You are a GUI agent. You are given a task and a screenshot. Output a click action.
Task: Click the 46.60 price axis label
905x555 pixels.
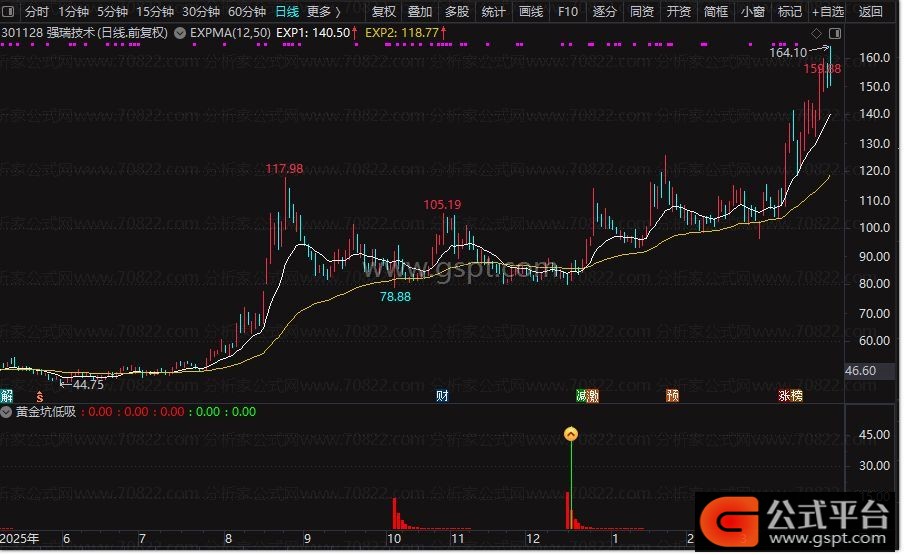pyautogui.click(x=861, y=371)
